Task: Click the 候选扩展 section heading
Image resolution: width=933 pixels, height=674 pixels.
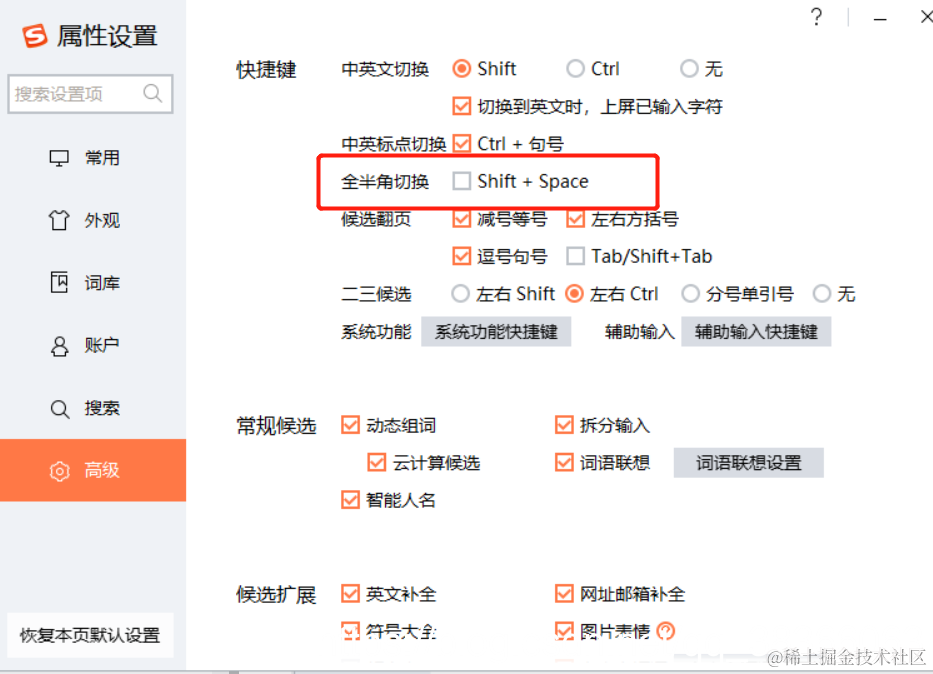Action: (x=276, y=594)
